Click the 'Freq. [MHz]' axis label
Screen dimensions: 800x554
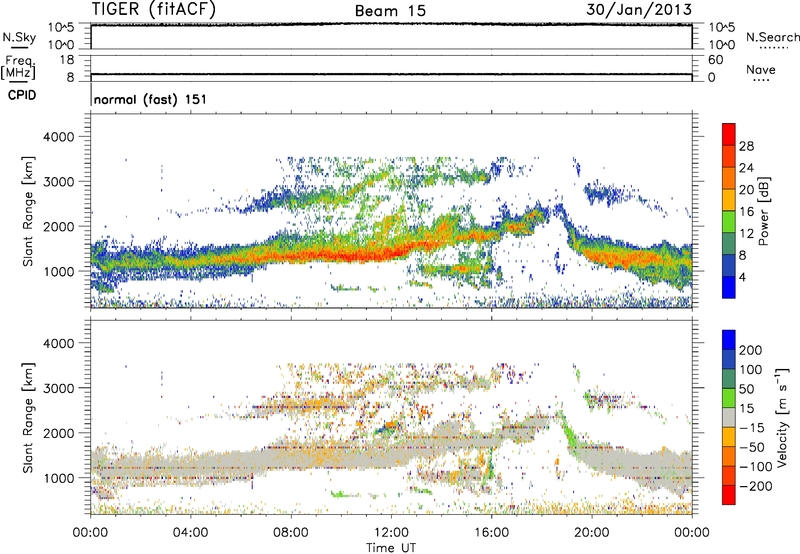(x=18, y=68)
